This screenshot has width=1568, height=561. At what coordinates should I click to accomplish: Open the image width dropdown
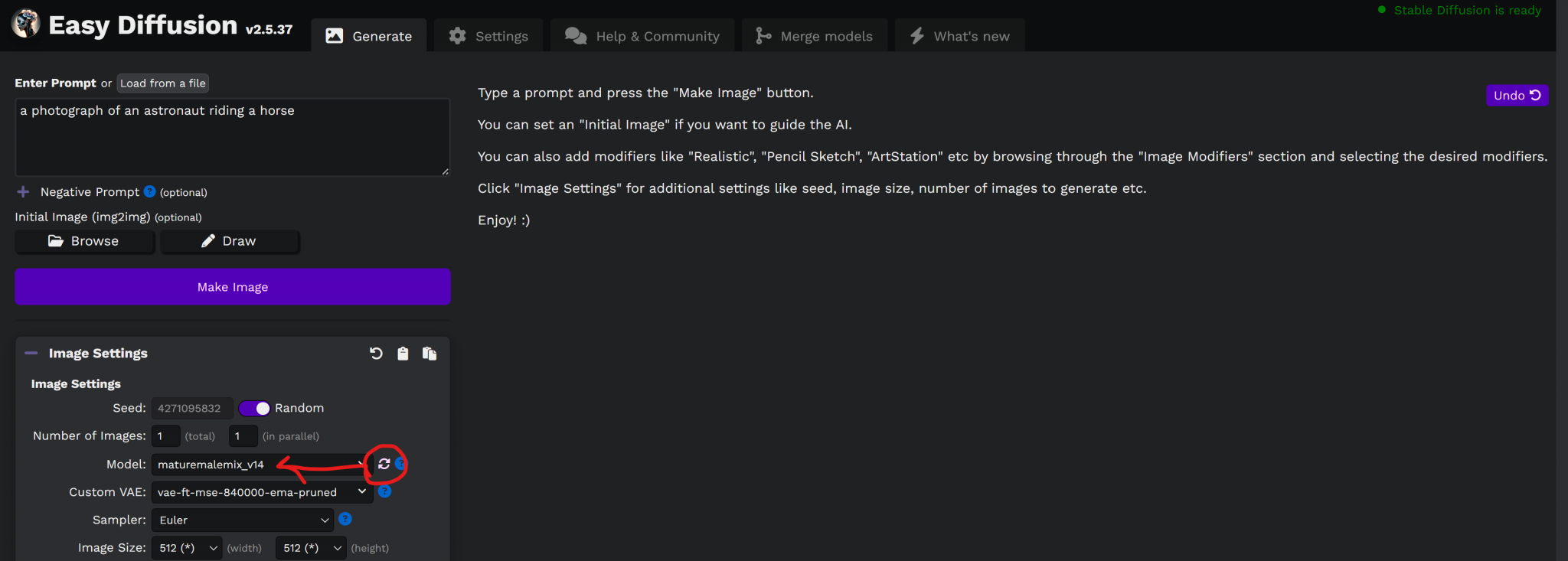click(x=187, y=548)
